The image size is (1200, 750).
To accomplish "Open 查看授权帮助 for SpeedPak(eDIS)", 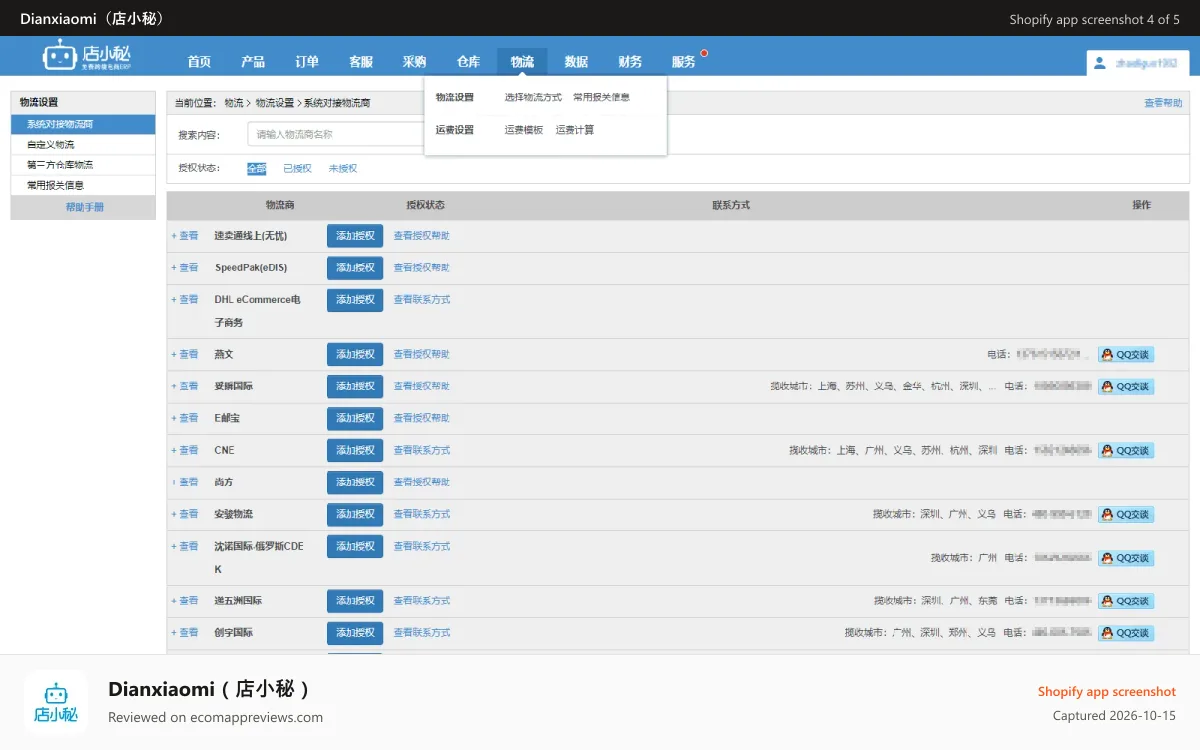I will click(421, 268).
